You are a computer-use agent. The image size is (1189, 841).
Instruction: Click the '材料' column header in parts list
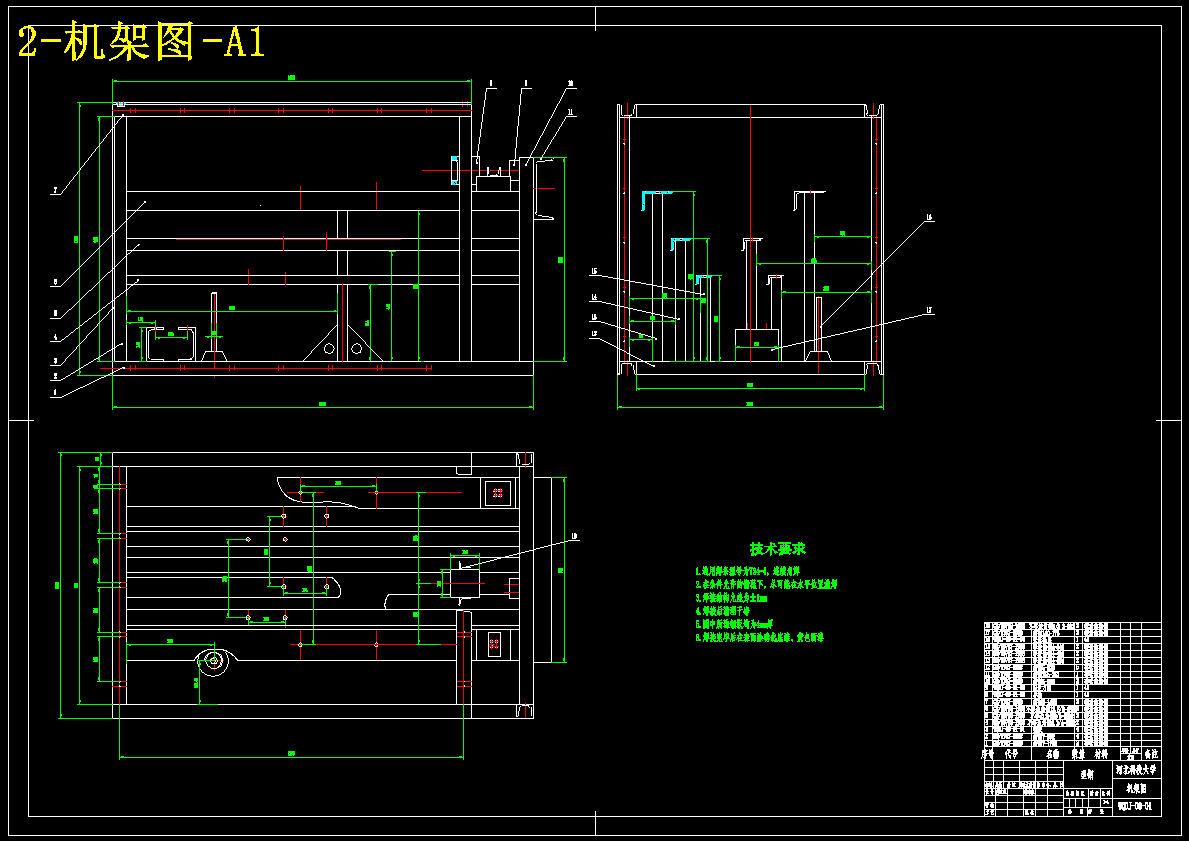pyautogui.click(x=1101, y=755)
